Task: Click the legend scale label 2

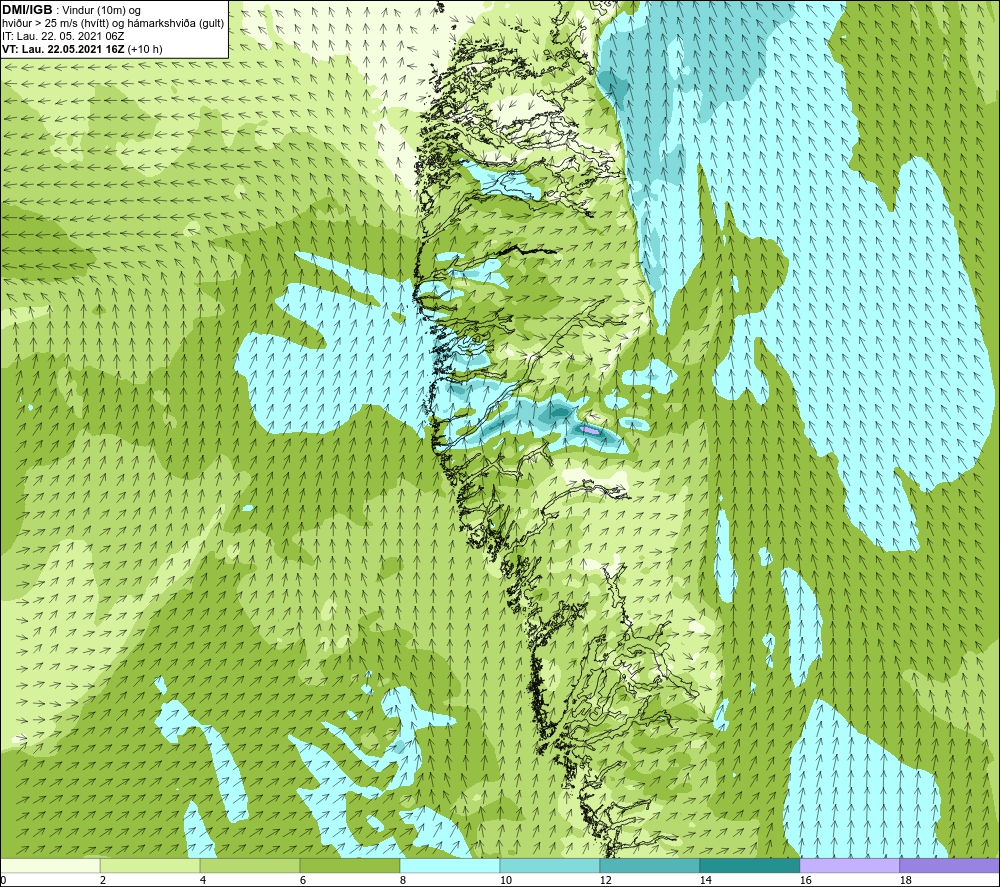Action: point(103,880)
